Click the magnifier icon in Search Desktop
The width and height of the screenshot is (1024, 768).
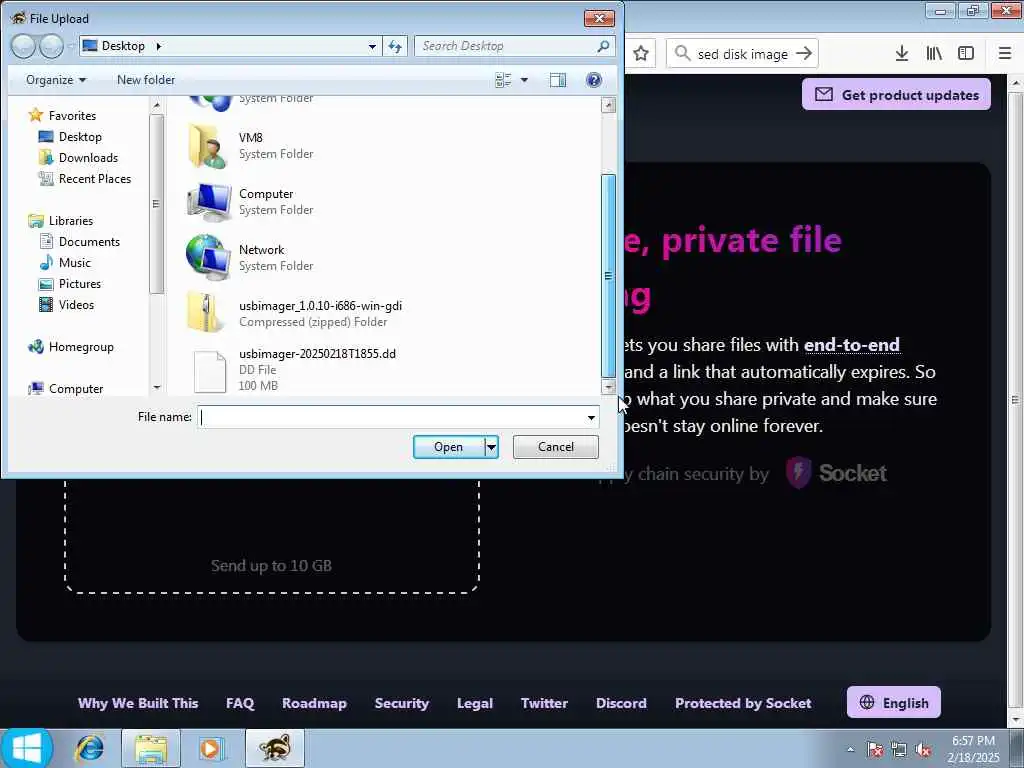pyautogui.click(x=603, y=46)
